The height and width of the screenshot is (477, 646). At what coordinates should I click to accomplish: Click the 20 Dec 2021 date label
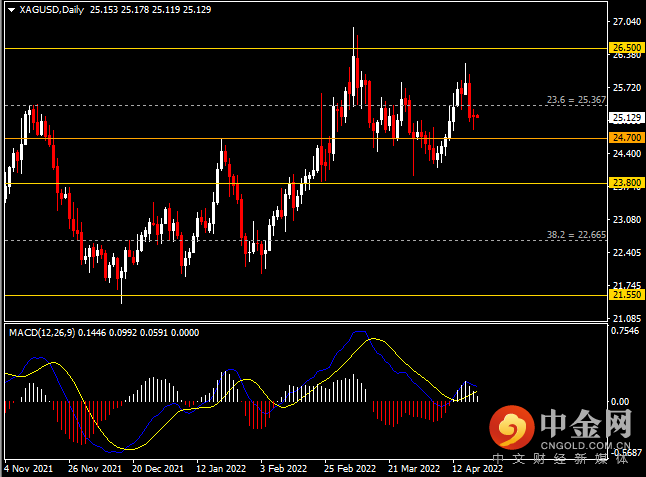click(158, 469)
